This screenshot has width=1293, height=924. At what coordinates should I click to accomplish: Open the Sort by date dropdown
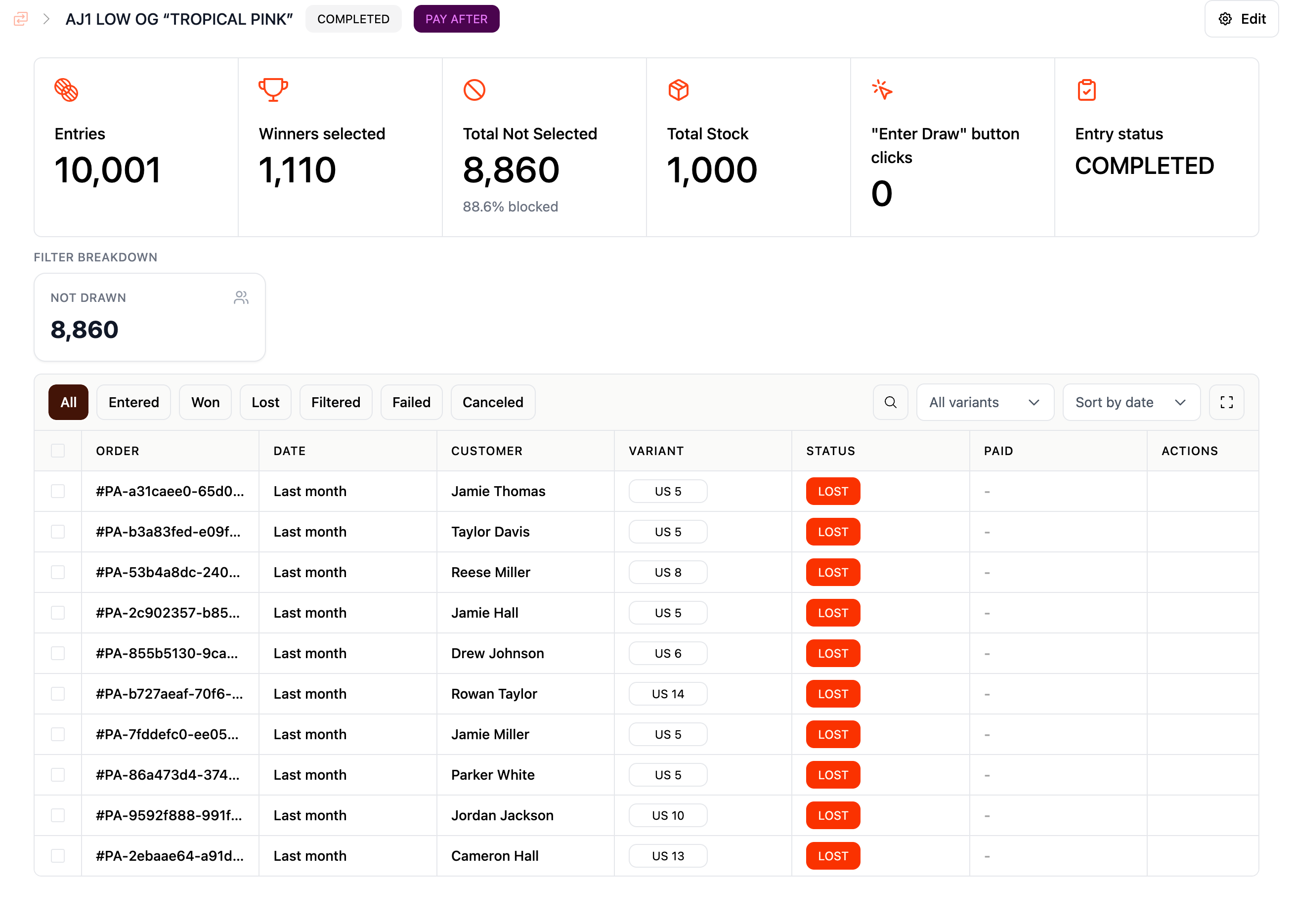pos(1131,402)
